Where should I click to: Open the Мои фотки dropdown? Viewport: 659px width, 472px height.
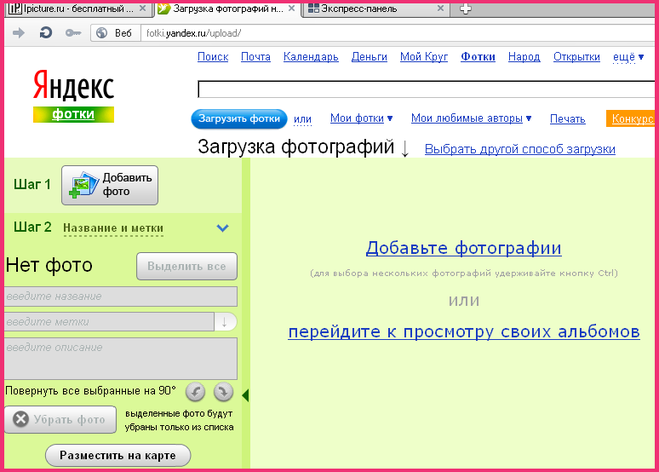(361, 119)
